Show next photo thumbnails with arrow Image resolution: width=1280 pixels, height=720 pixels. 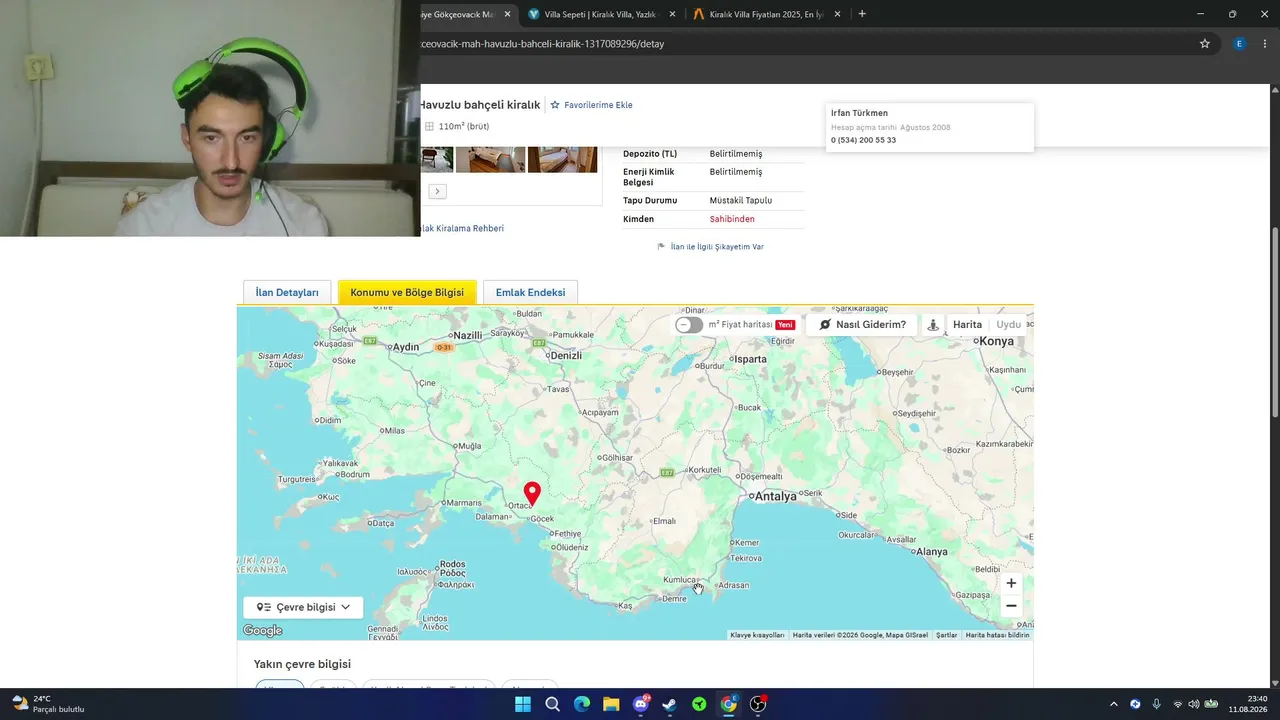[437, 191]
